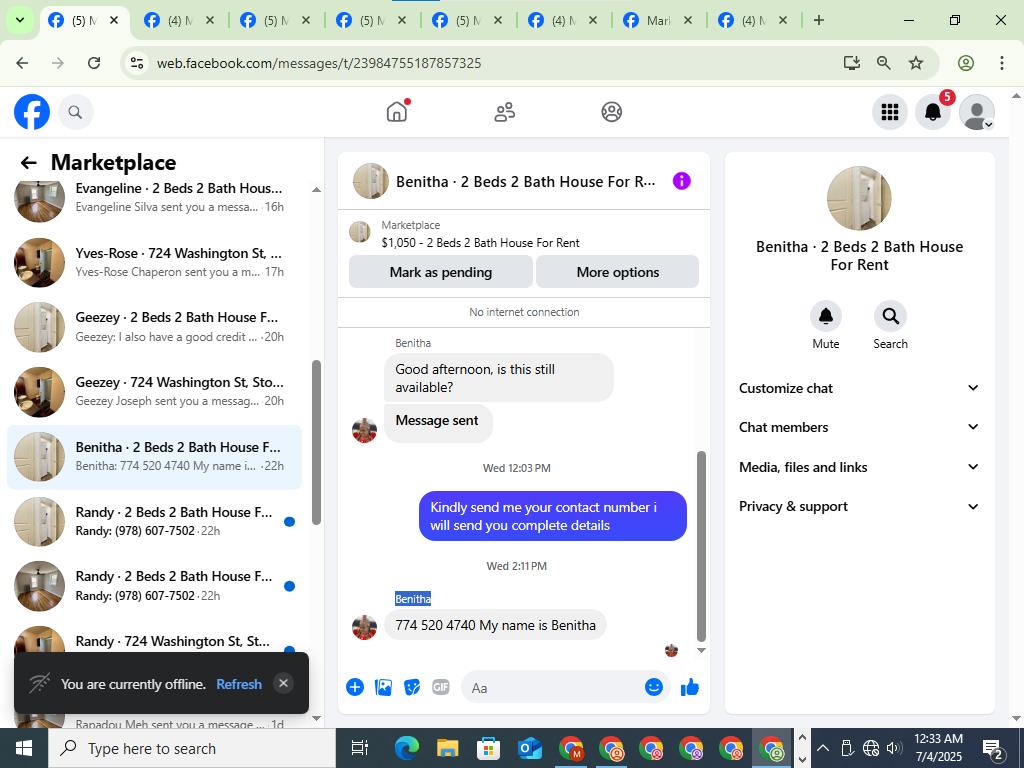Open a new browser tab
This screenshot has height=768, width=1024.
[818, 20]
